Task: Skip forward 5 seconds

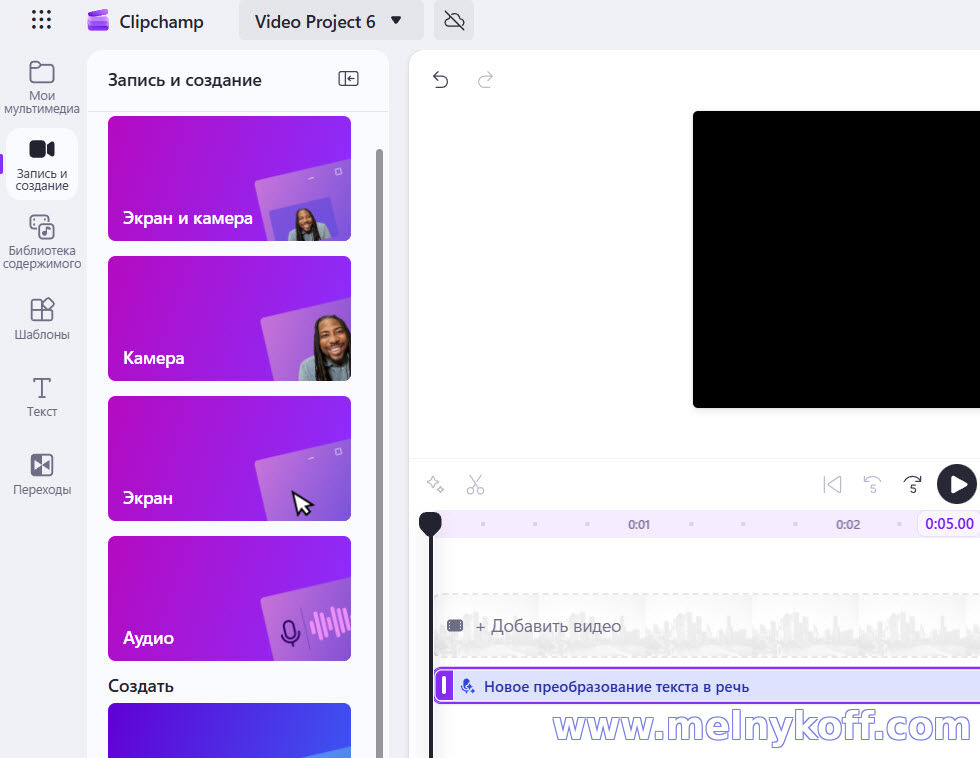Action: coord(912,485)
